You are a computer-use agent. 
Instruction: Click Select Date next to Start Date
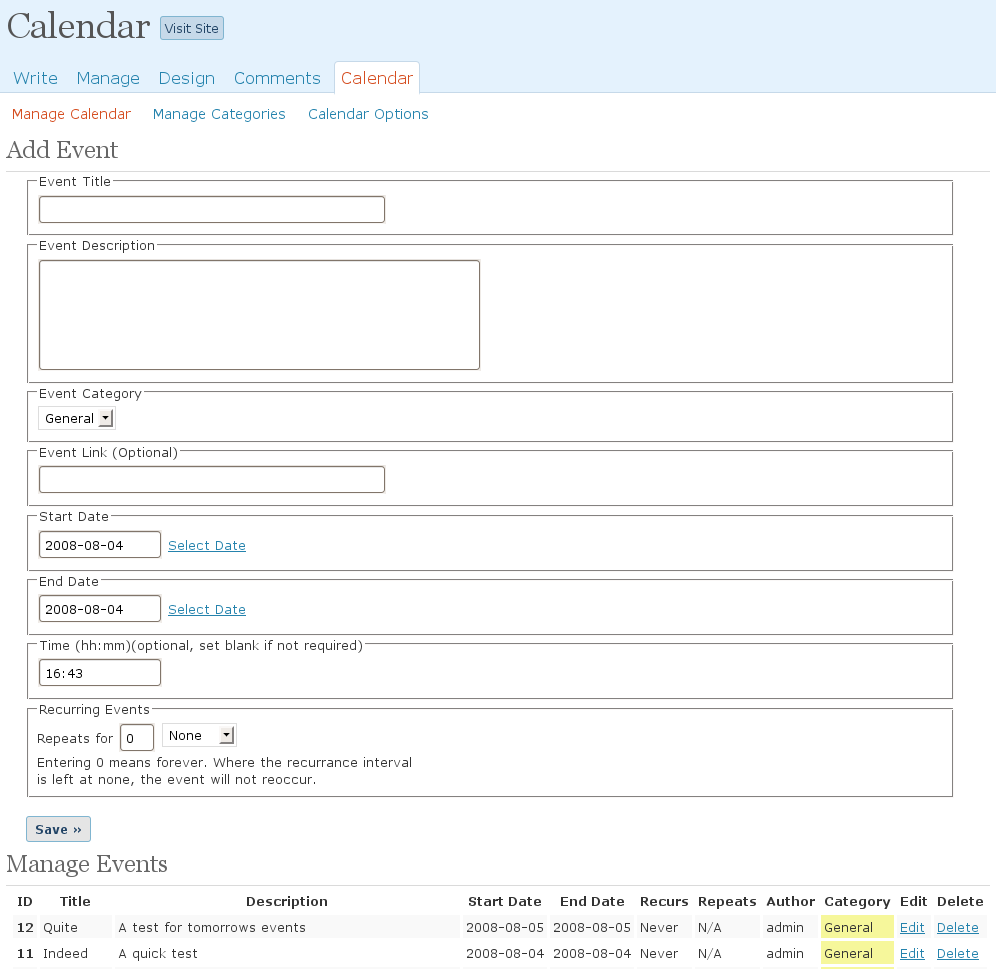coord(206,545)
